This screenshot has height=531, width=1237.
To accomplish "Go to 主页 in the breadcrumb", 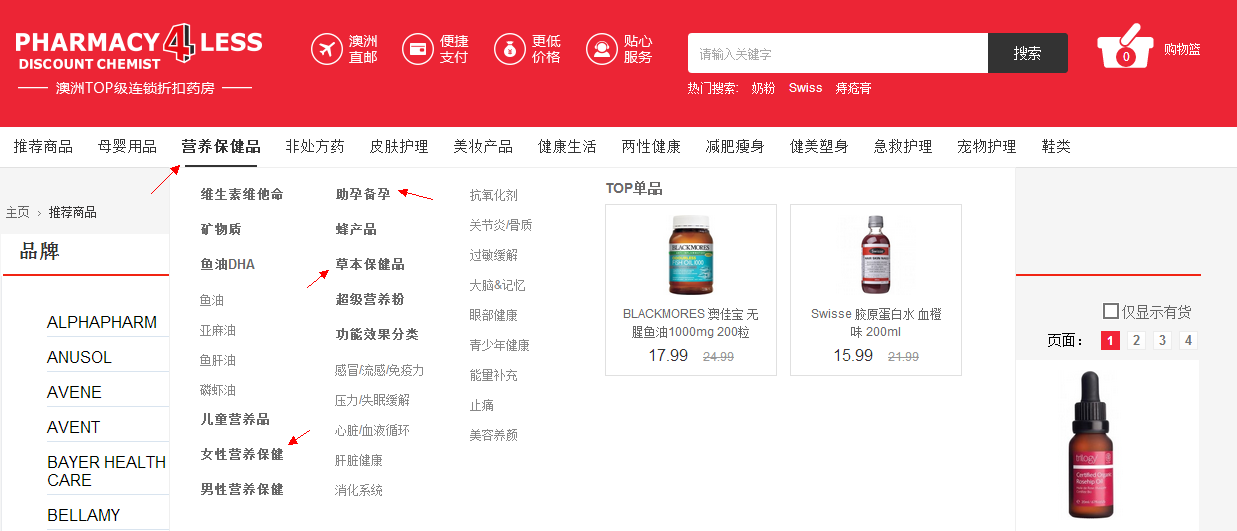I will tap(18, 212).
